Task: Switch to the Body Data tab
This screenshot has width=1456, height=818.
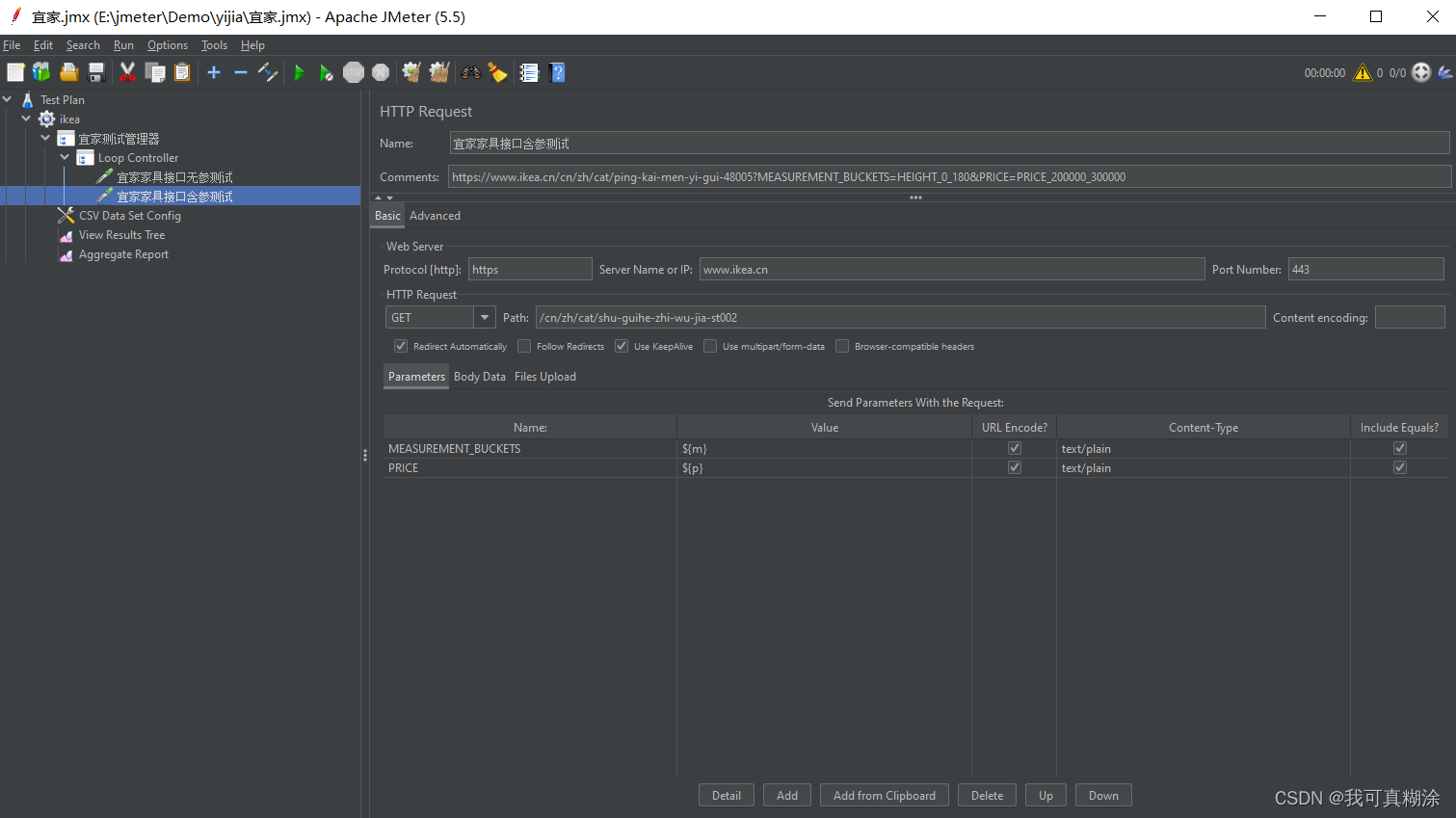Action: [x=480, y=377]
